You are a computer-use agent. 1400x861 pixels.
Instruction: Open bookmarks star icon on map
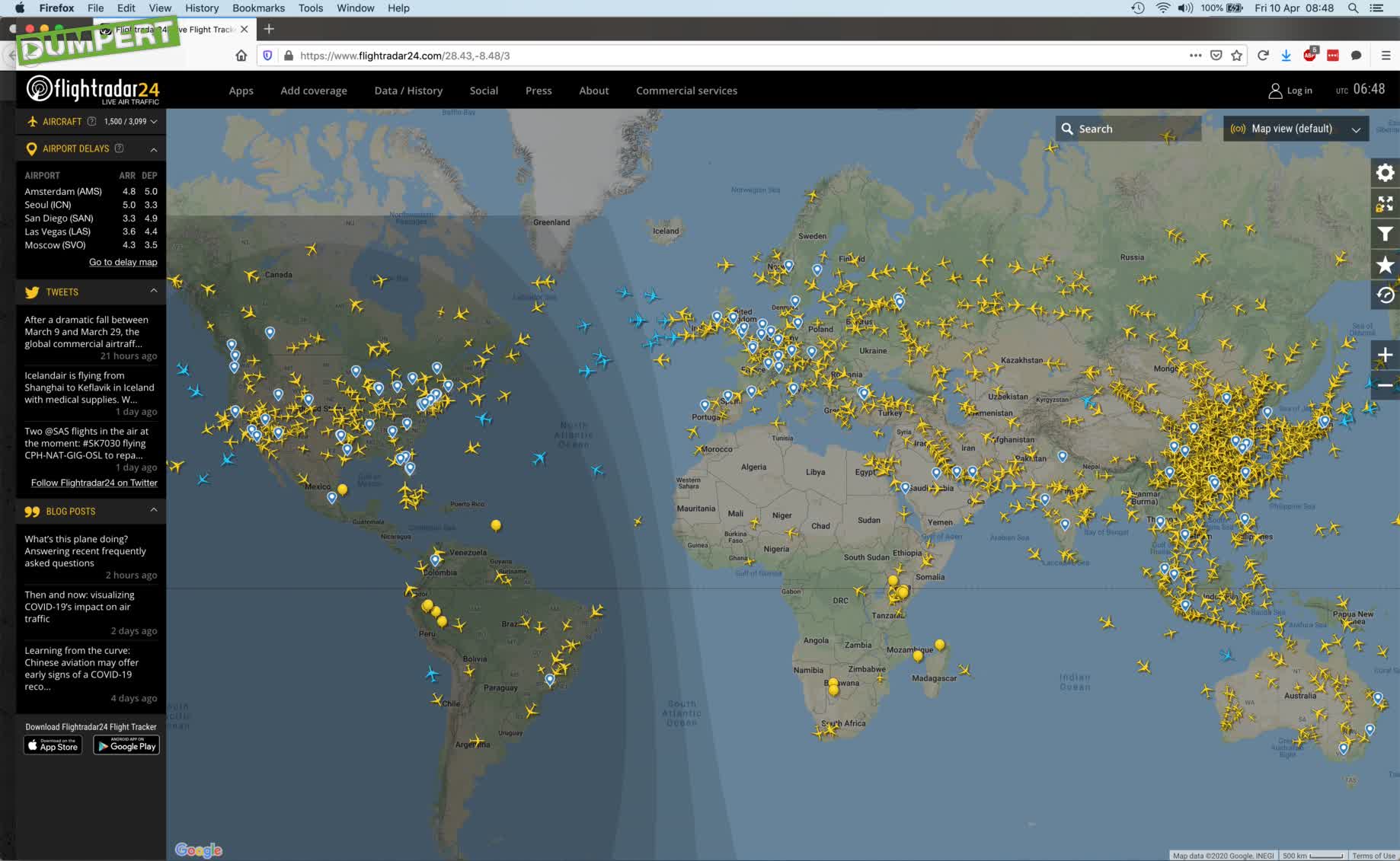point(1385,265)
